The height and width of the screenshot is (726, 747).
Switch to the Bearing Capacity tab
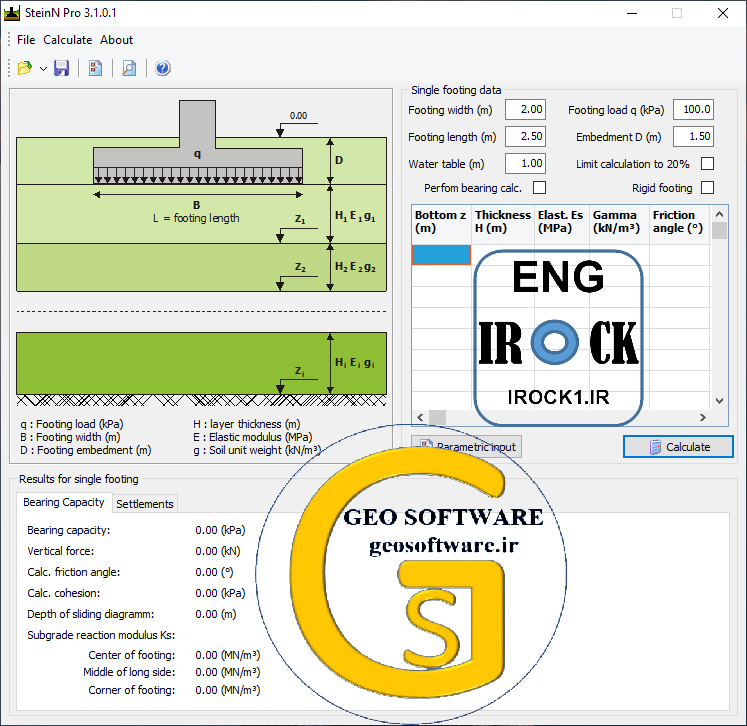coord(64,502)
